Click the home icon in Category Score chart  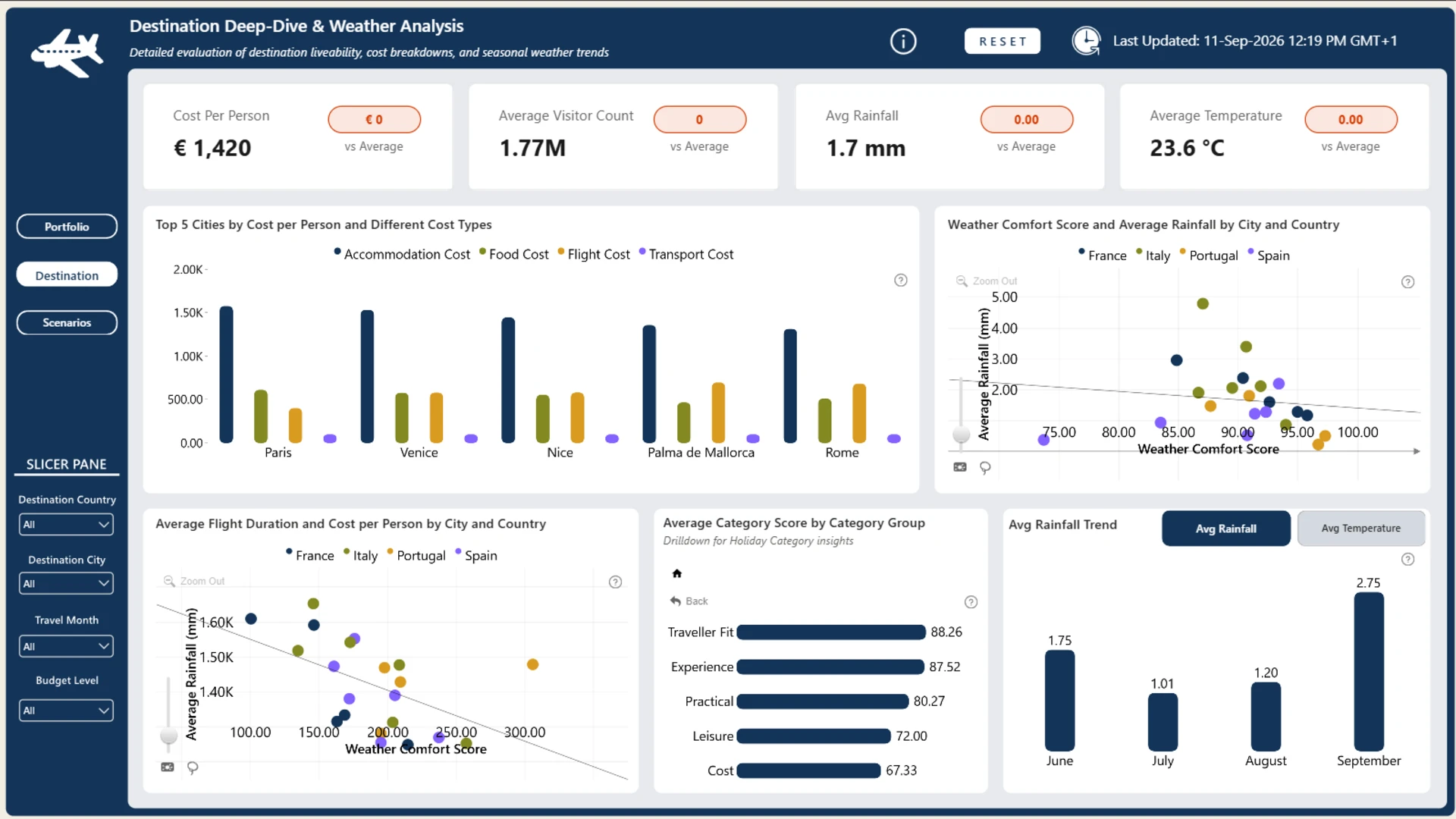677,573
